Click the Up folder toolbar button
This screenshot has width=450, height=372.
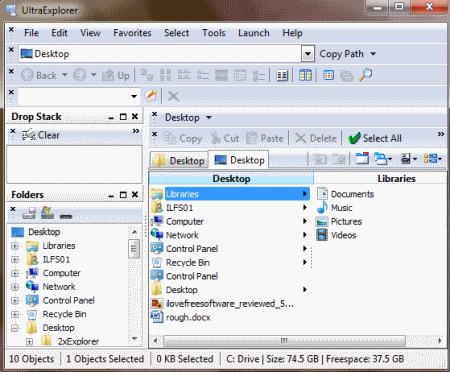click(x=115, y=75)
